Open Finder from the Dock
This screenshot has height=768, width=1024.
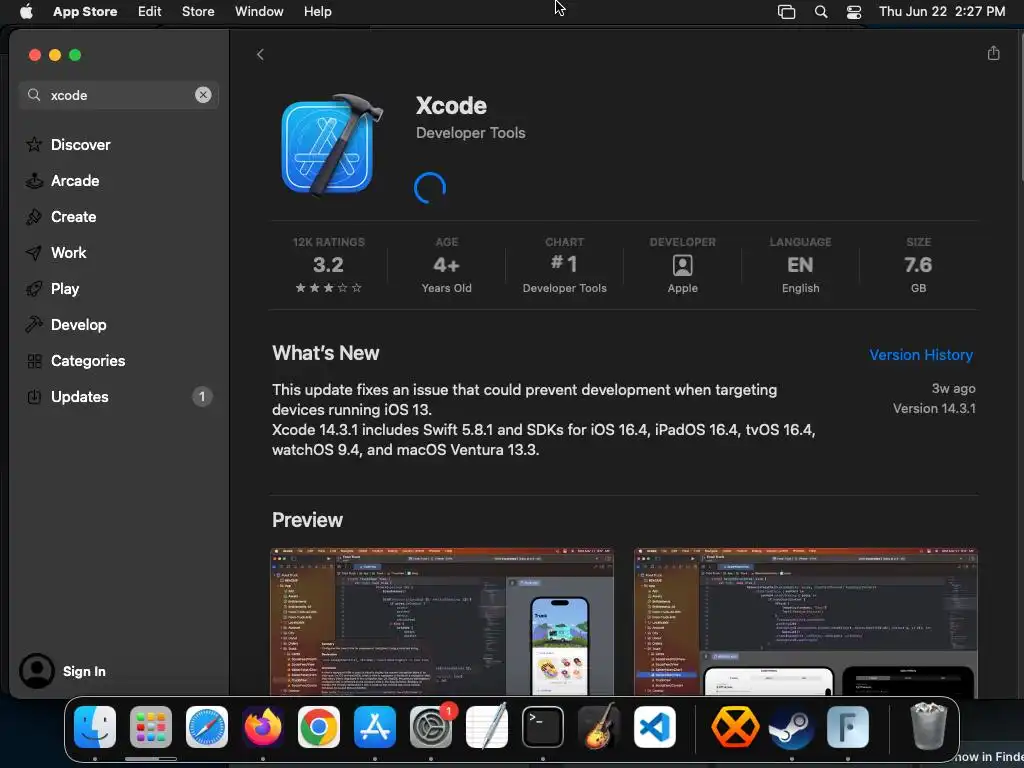[95, 727]
